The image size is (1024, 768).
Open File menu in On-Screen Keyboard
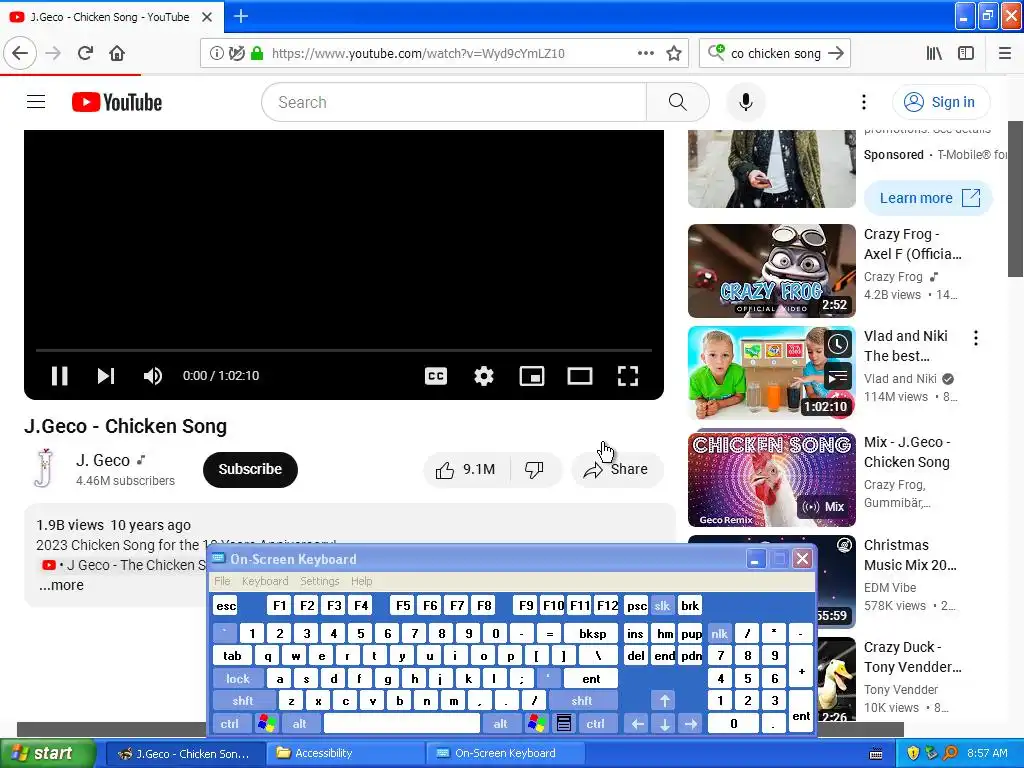click(x=222, y=581)
